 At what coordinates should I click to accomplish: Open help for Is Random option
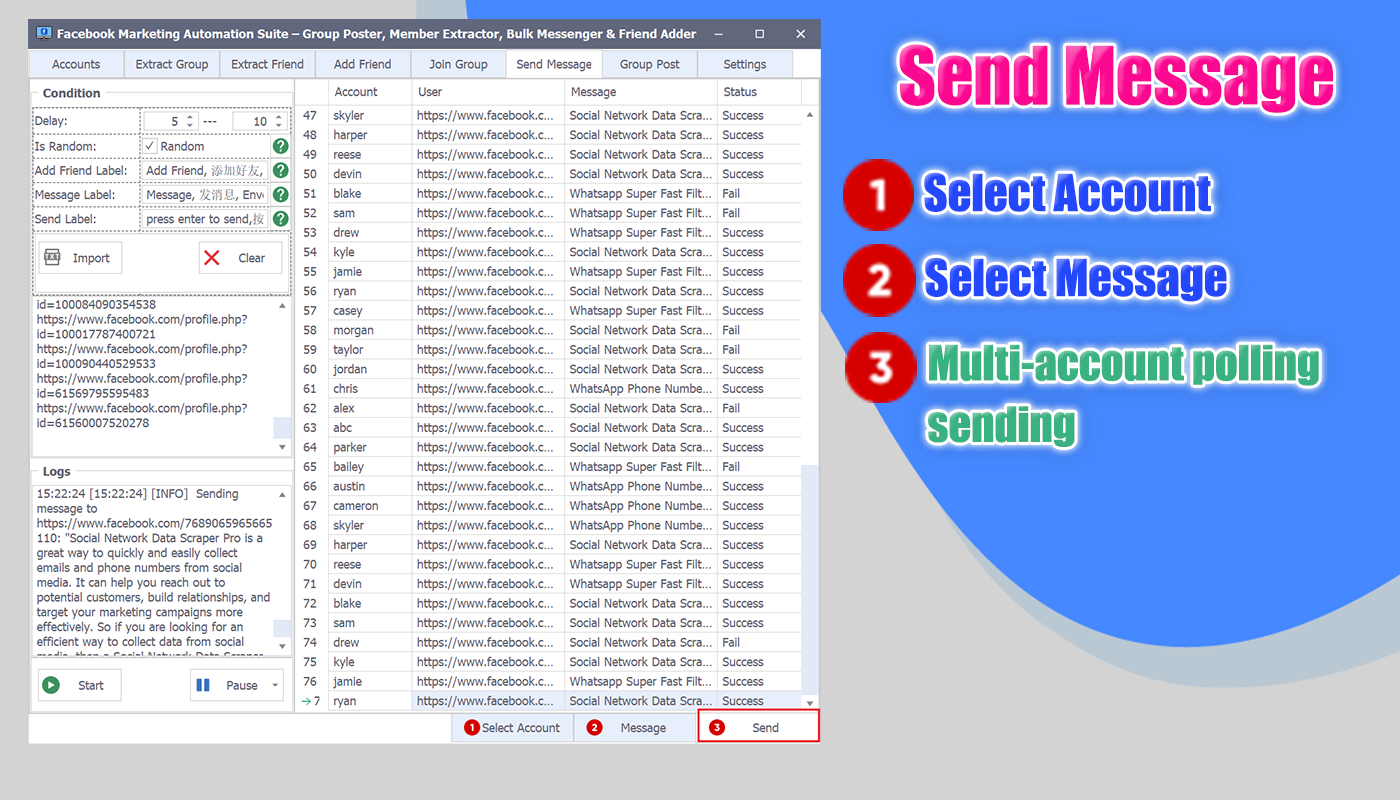coord(281,146)
